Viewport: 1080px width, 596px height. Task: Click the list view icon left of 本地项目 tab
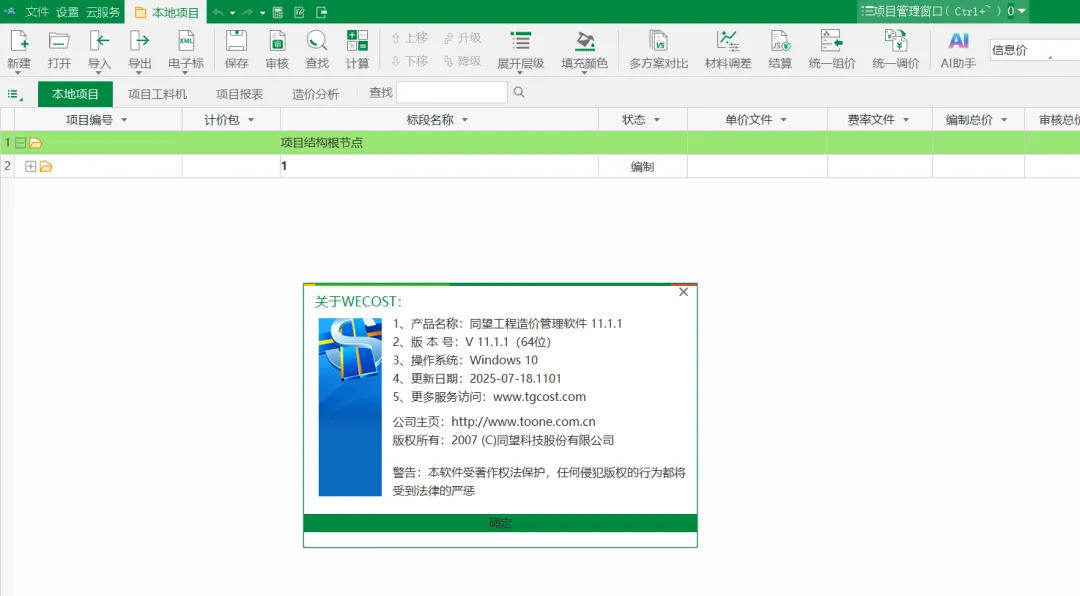[14, 94]
